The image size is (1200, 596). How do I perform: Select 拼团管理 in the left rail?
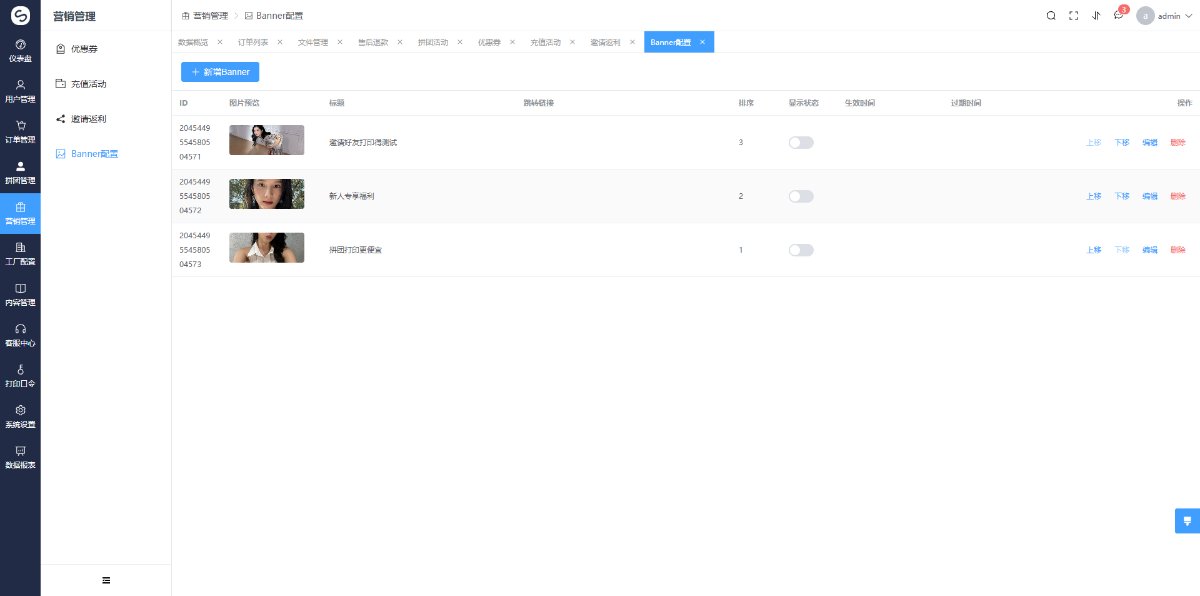[x=20, y=173]
